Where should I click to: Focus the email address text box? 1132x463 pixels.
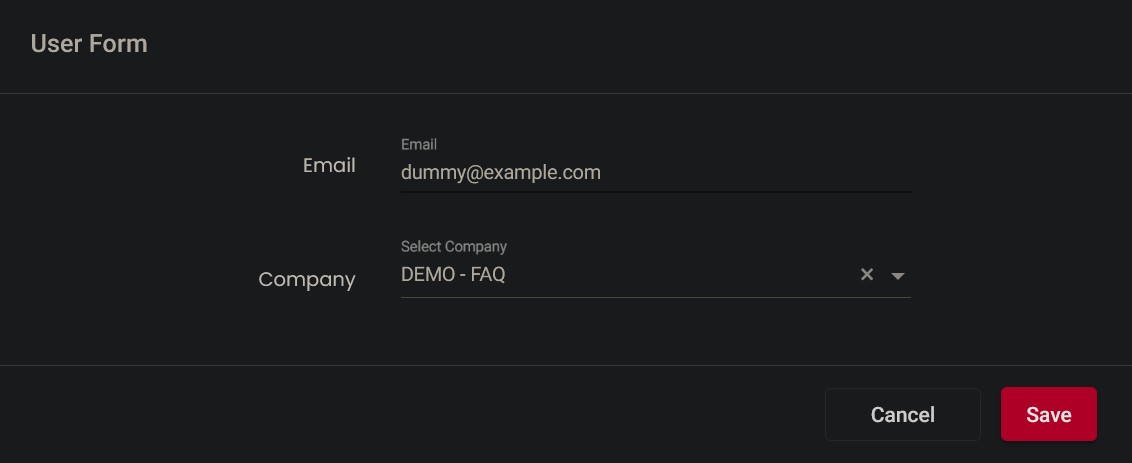pyautogui.click(x=655, y=173)
